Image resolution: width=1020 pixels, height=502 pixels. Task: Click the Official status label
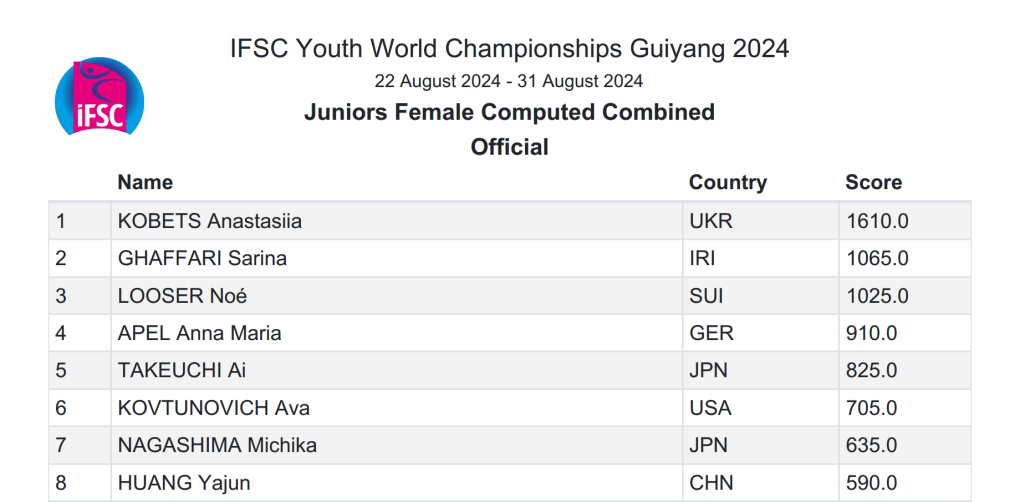tap(509, 146)
